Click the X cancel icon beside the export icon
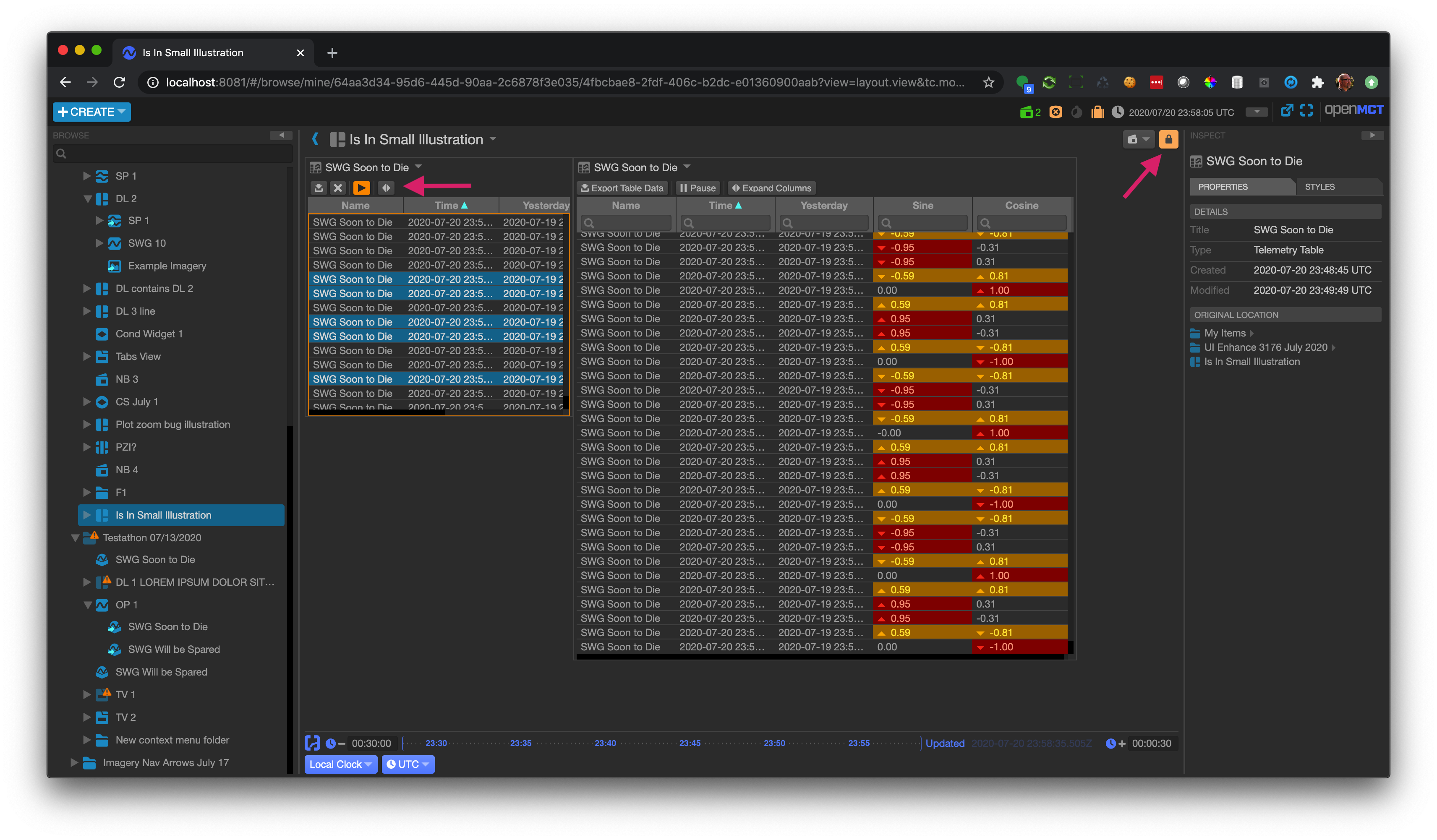This screenshot has width=1437, height=840. tap(338, 187)
